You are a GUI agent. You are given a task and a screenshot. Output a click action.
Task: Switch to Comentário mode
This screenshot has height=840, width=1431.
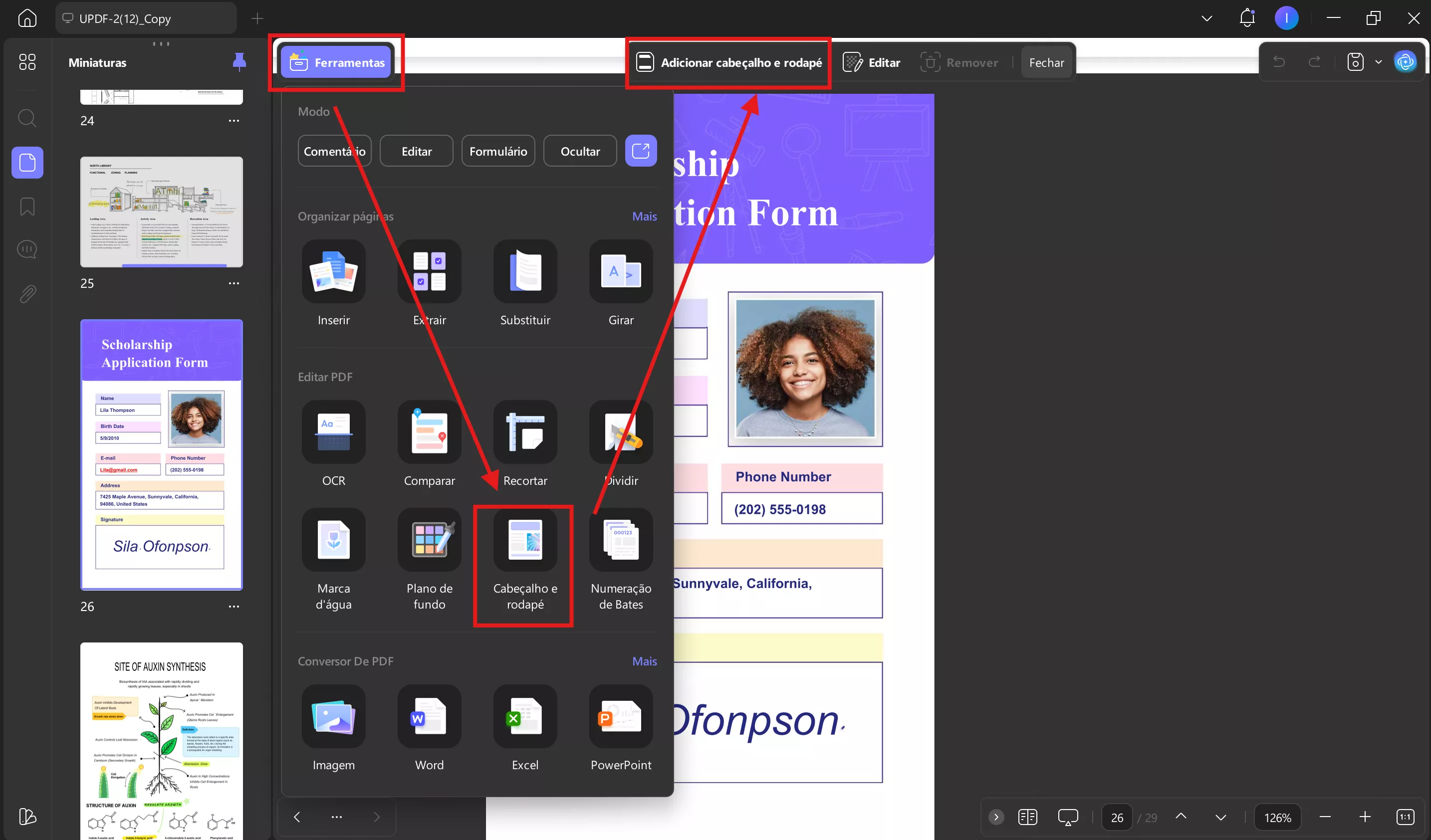[334, 151]
